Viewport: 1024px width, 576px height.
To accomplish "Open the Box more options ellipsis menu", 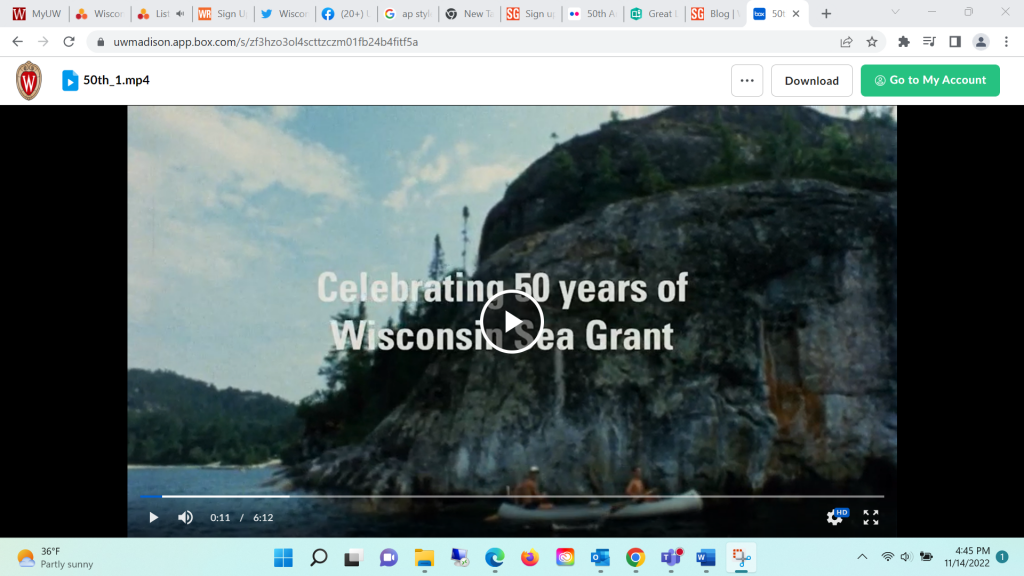I will [x=746, y=80].
